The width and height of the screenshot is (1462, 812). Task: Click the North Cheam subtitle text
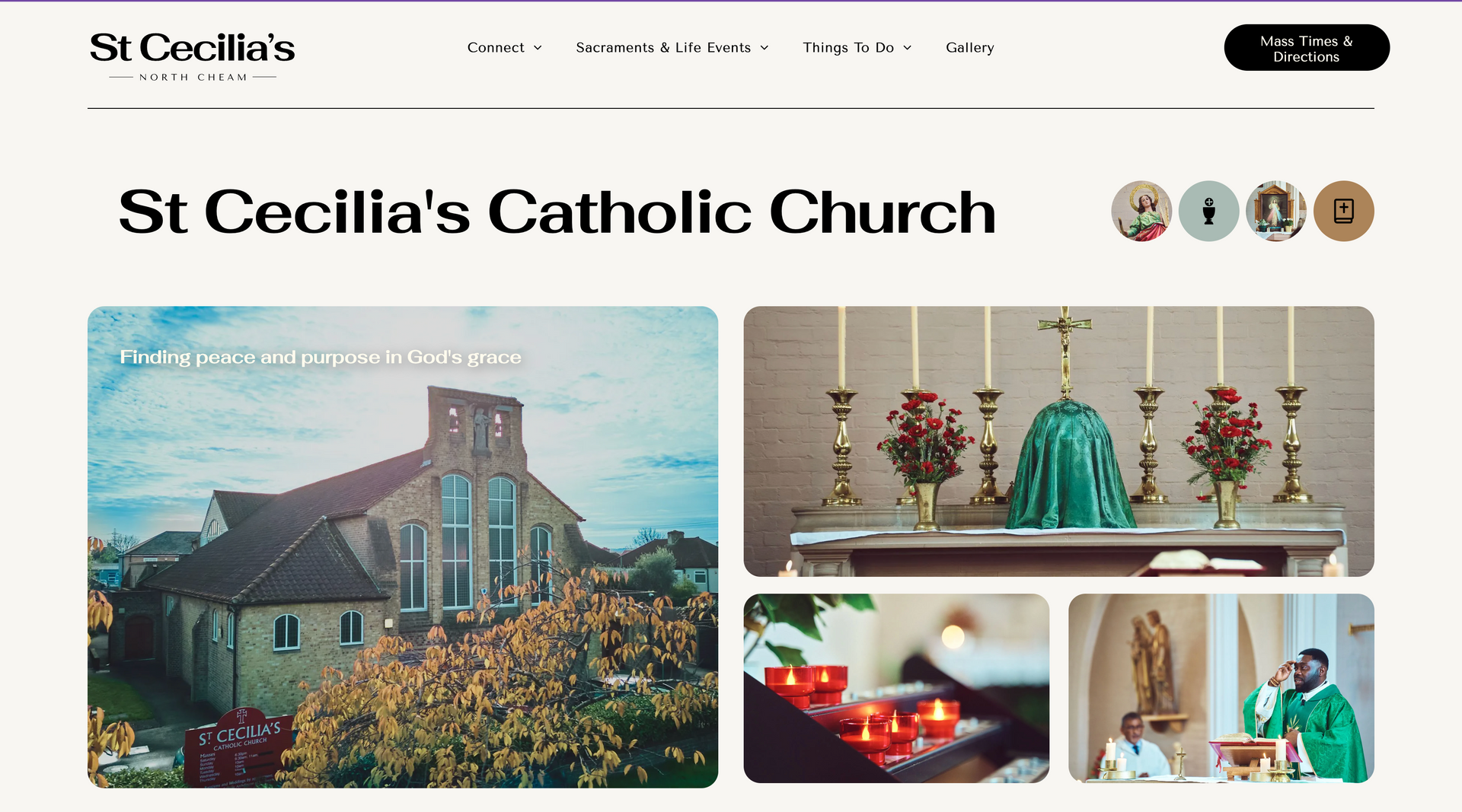[193, 78]
